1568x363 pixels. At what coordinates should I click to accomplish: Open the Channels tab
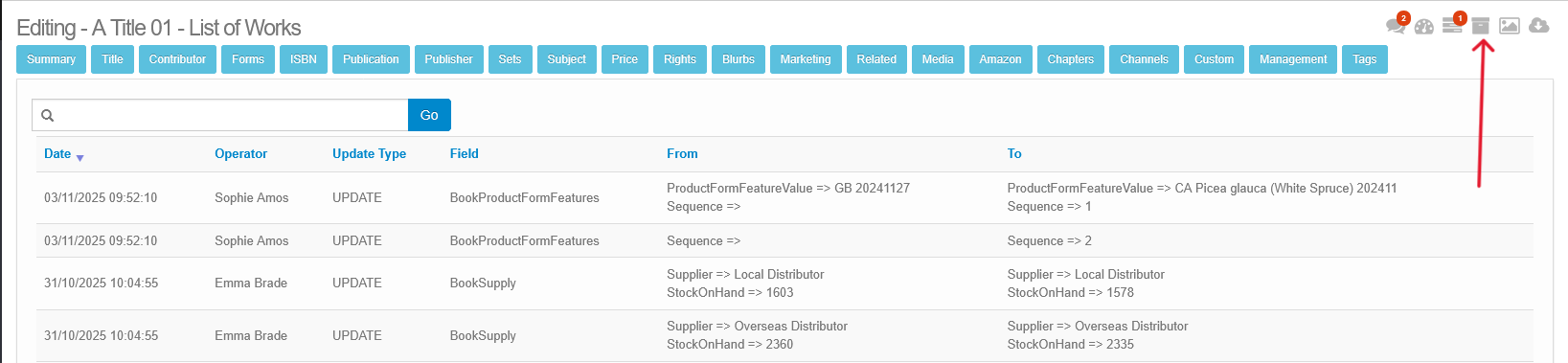[x=1145, y=59]
